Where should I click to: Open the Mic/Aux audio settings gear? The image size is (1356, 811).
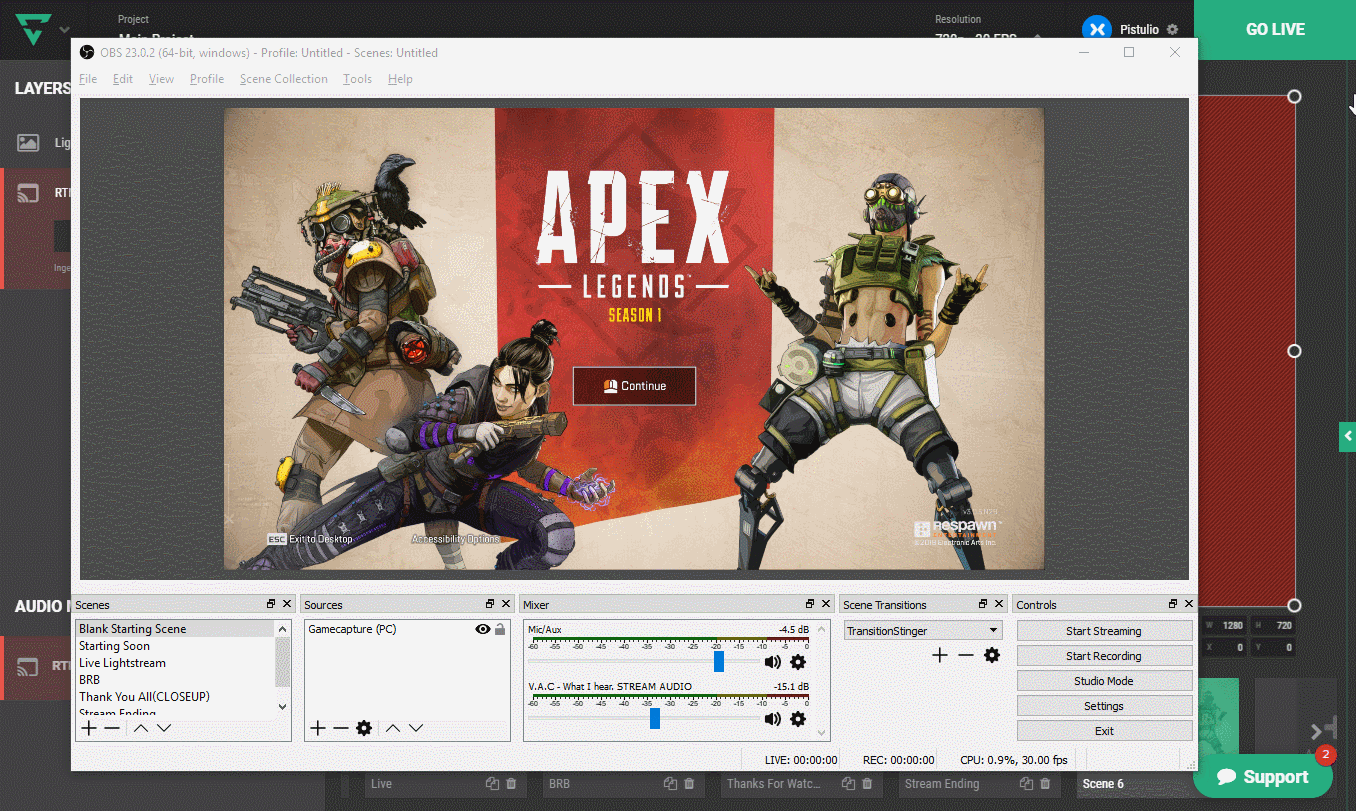(x=798, y=662)
